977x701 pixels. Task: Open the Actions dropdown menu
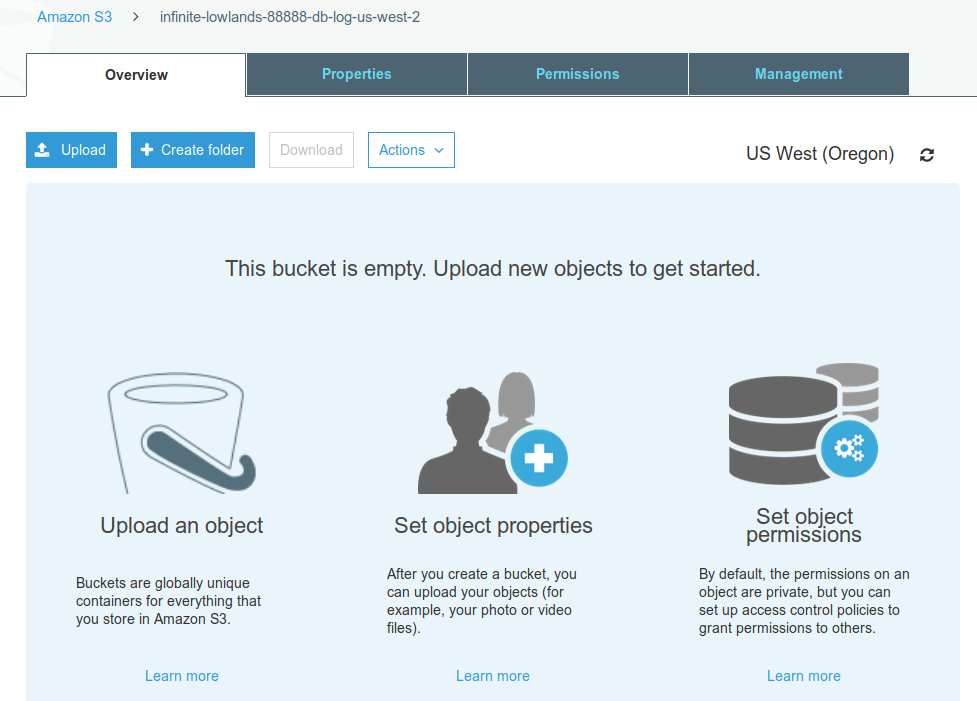[x=411, y=150]
